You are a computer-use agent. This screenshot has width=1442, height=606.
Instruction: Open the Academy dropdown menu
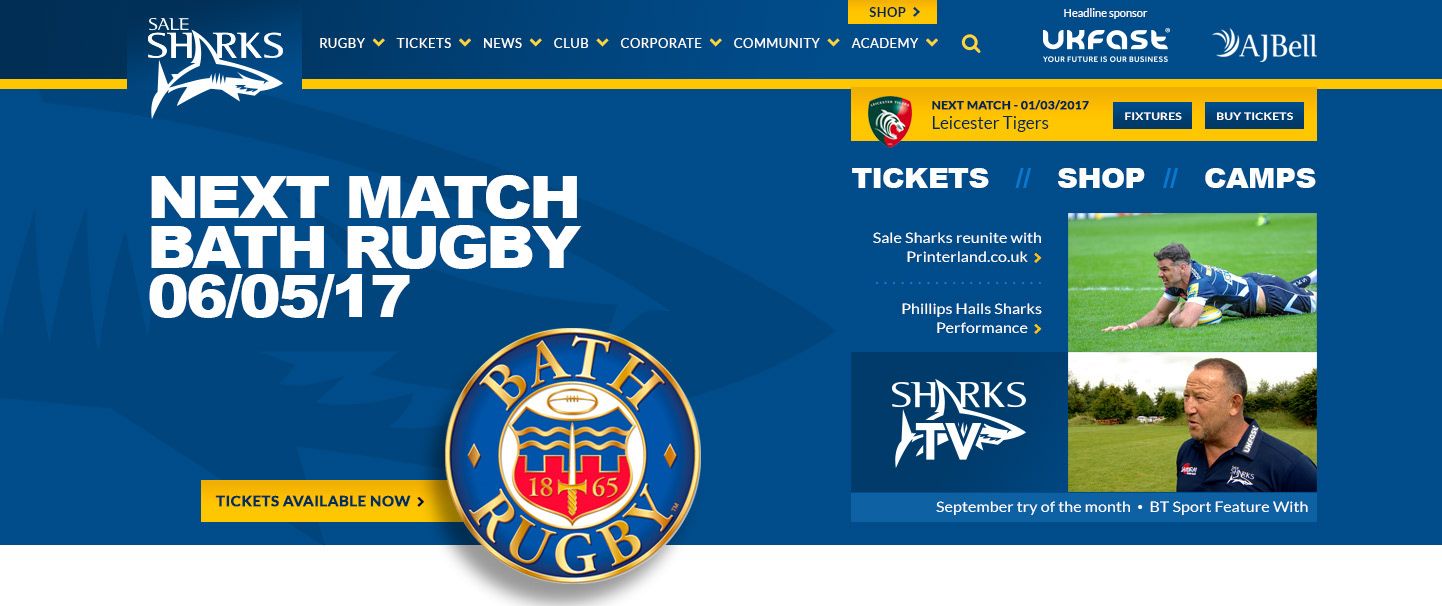point(894,43)
